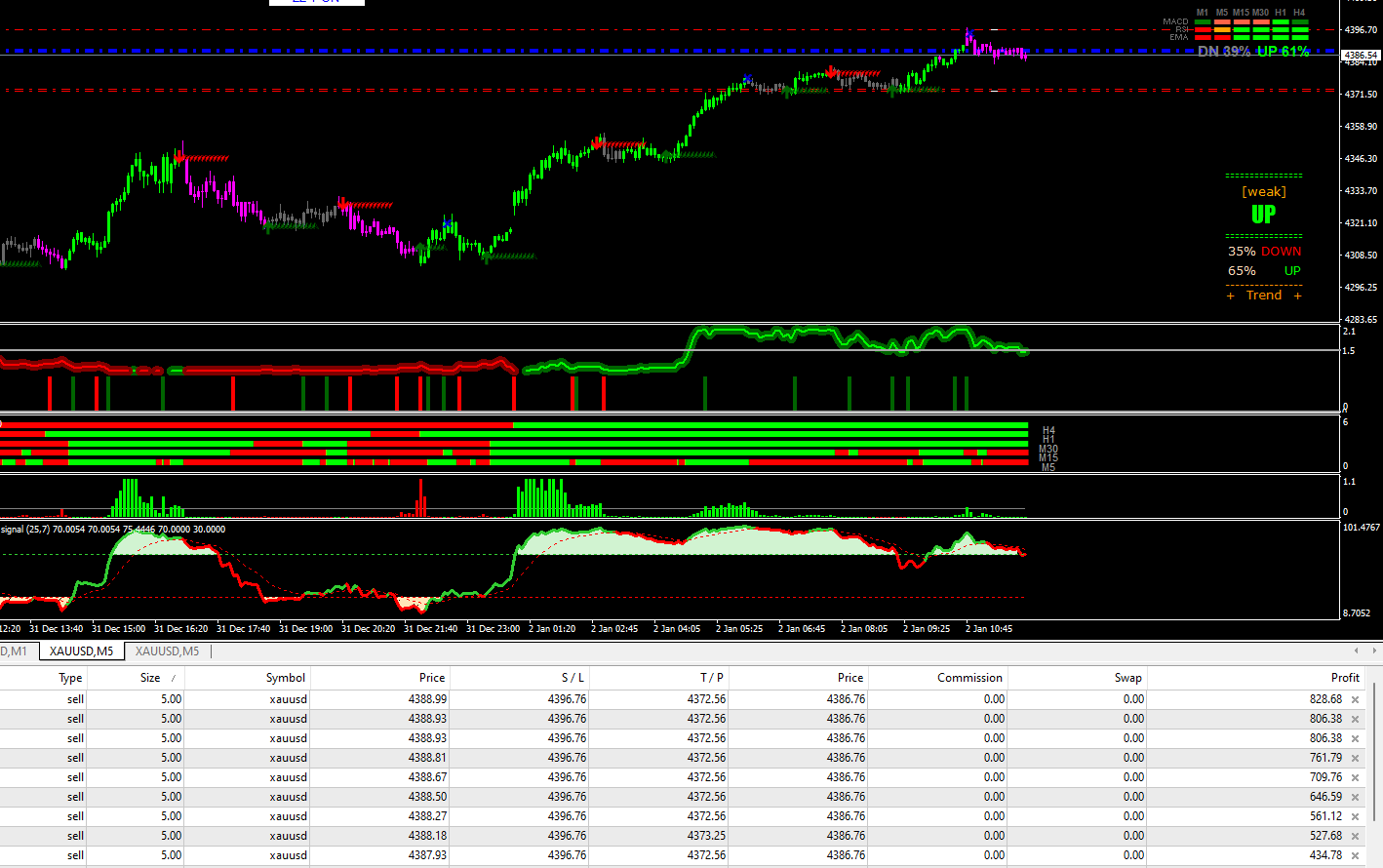Close the order with 527.68 profit
The height and width of the screenshot is (868, 1383).
point(1355,837)
